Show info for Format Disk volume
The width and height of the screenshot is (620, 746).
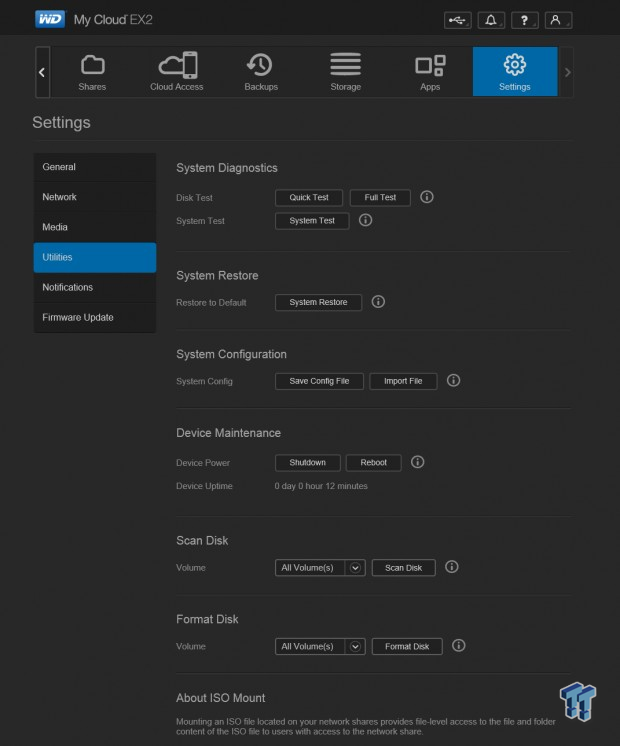click(459, 646)
